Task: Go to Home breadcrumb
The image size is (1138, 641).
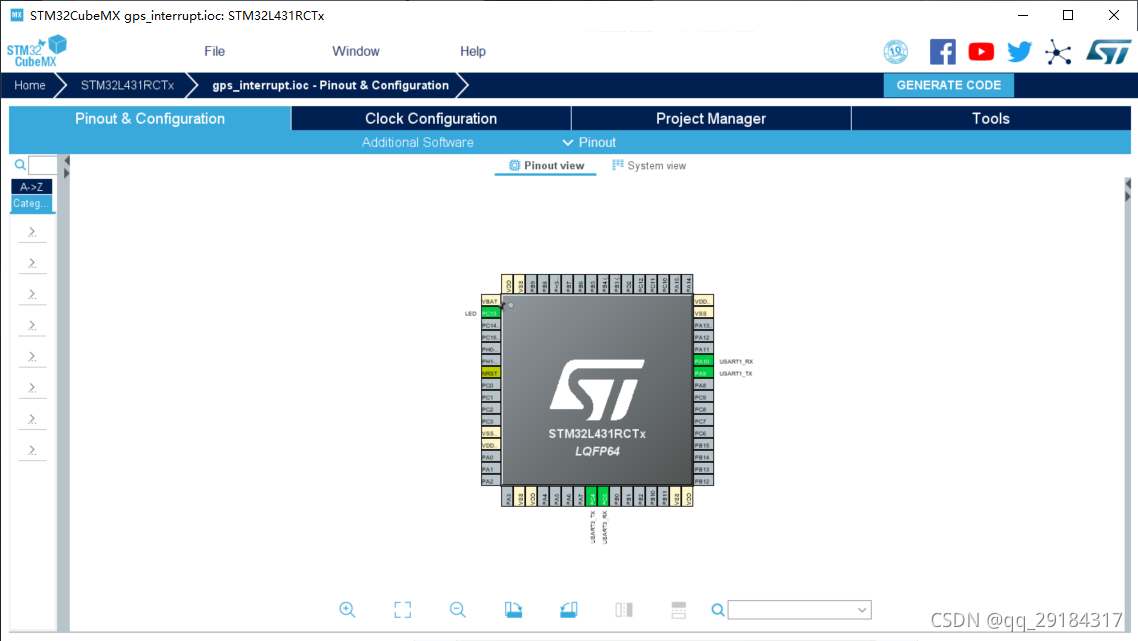Action: (x=30, y=85)
